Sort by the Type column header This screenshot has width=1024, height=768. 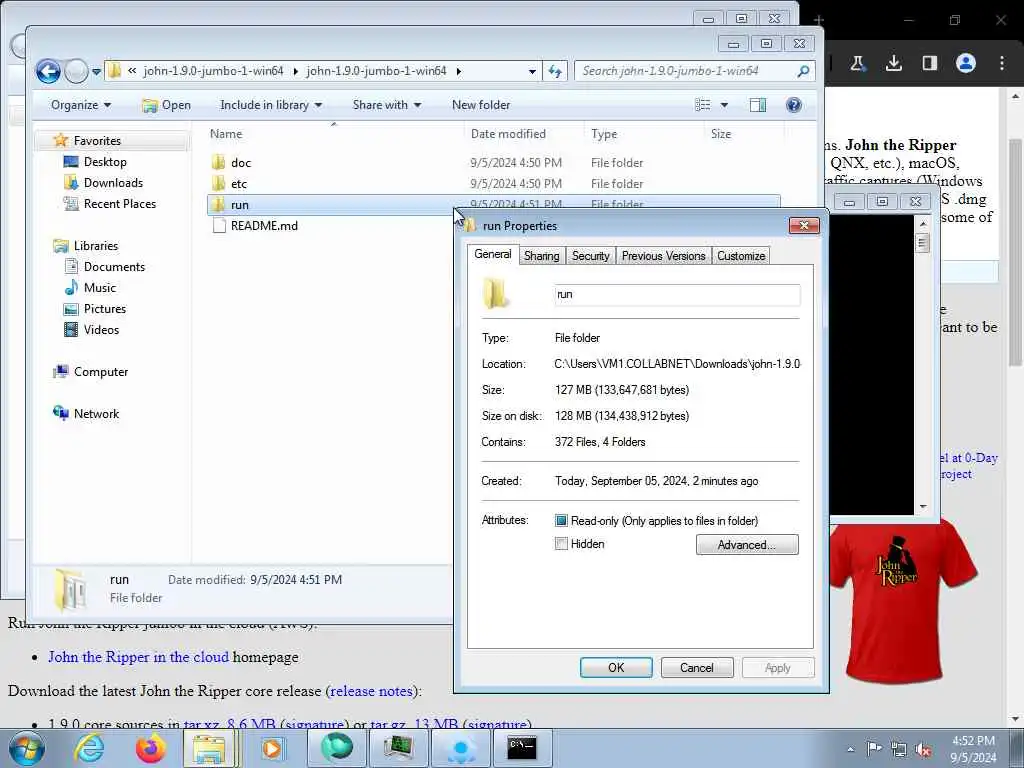(604, 134)
